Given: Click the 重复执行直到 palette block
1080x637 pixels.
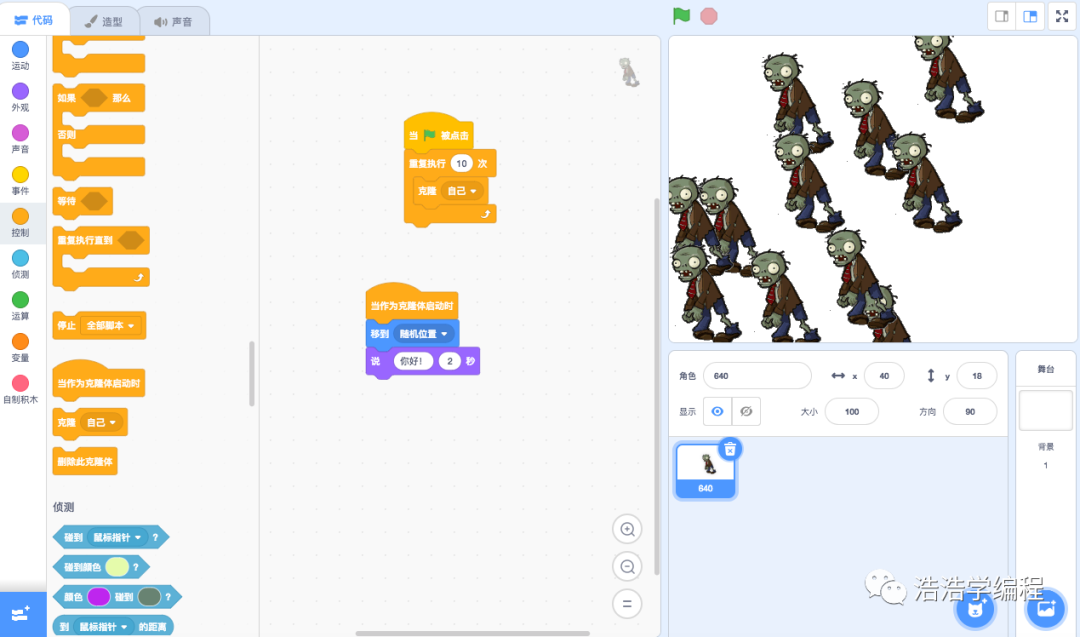Looking at the screenshot, I should [101, 257].
